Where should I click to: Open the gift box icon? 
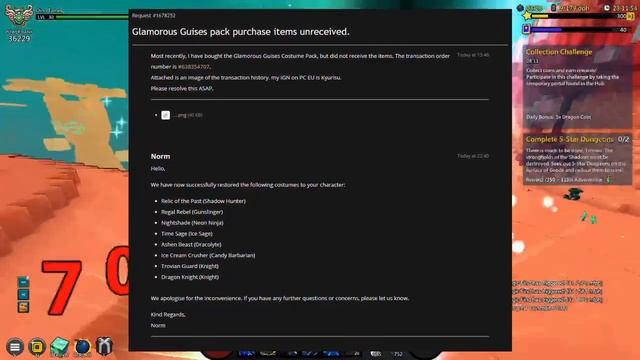pos(104,346)
